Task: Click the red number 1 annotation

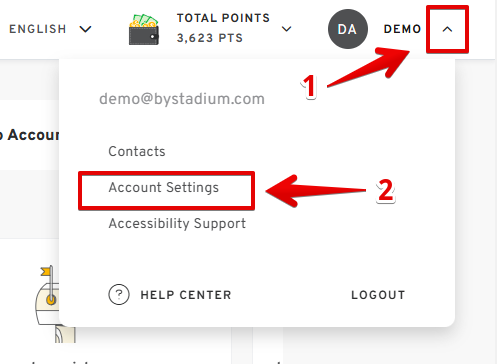Action: click(309, 86)
